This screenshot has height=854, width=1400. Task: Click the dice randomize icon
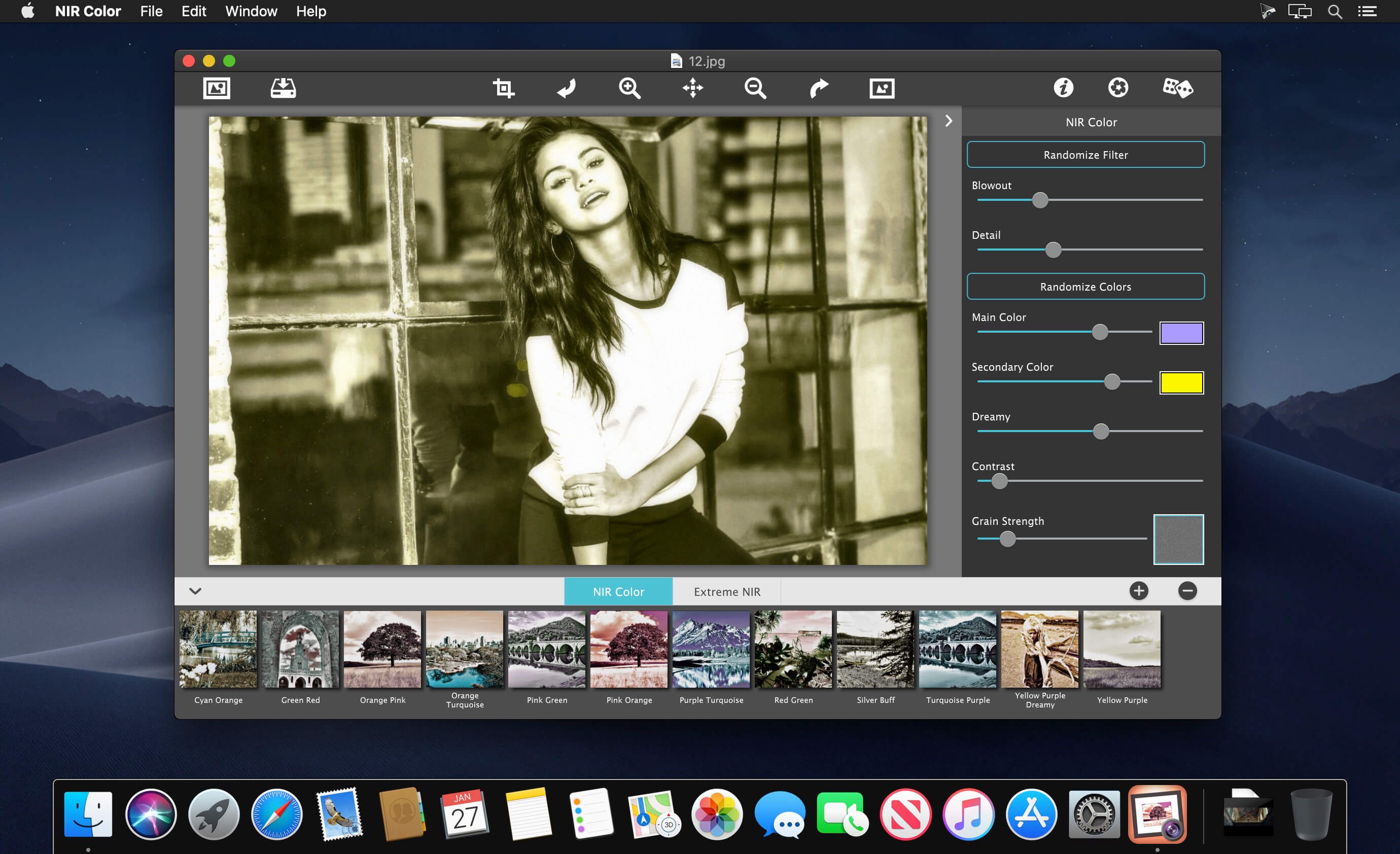[x=1177, y=89]
